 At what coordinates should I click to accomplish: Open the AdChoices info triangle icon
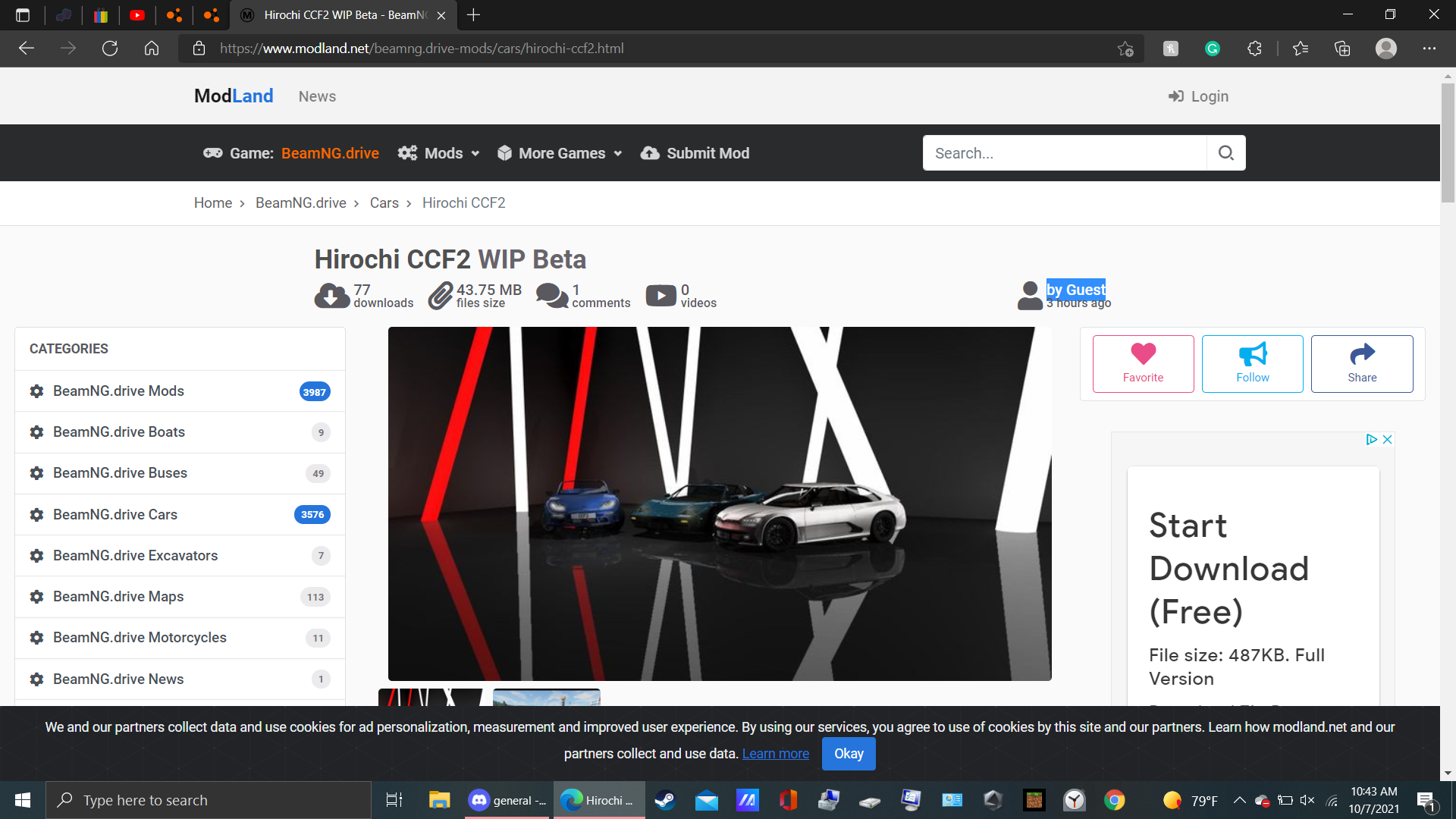(x=1371, y=440)
